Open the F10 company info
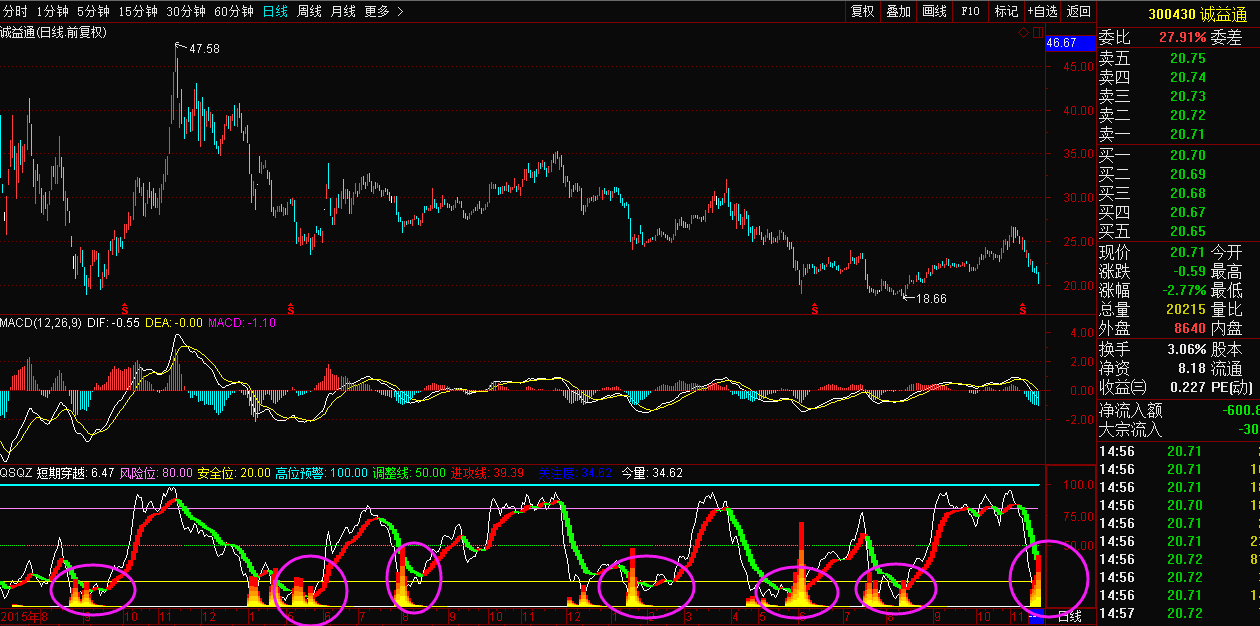 (x=970, y=11)
